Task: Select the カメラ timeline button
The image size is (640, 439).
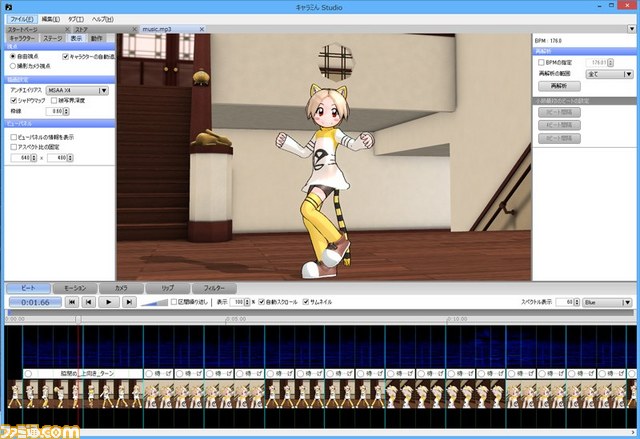Action: pos(121,288)
